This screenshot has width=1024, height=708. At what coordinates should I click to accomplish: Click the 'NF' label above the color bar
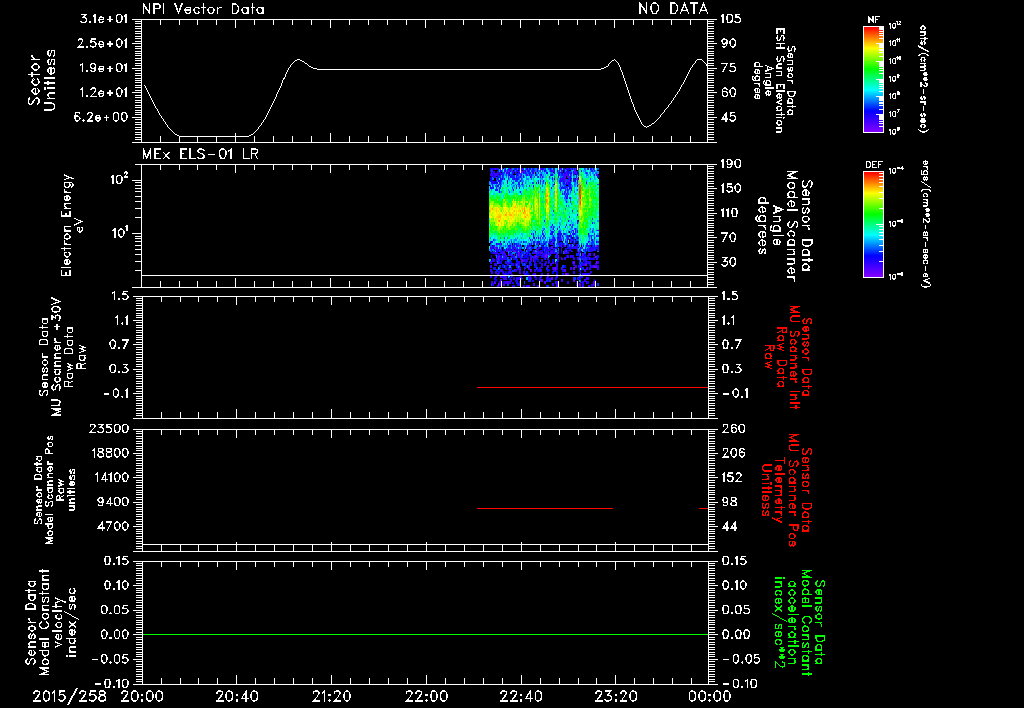[x=873, y=20]
